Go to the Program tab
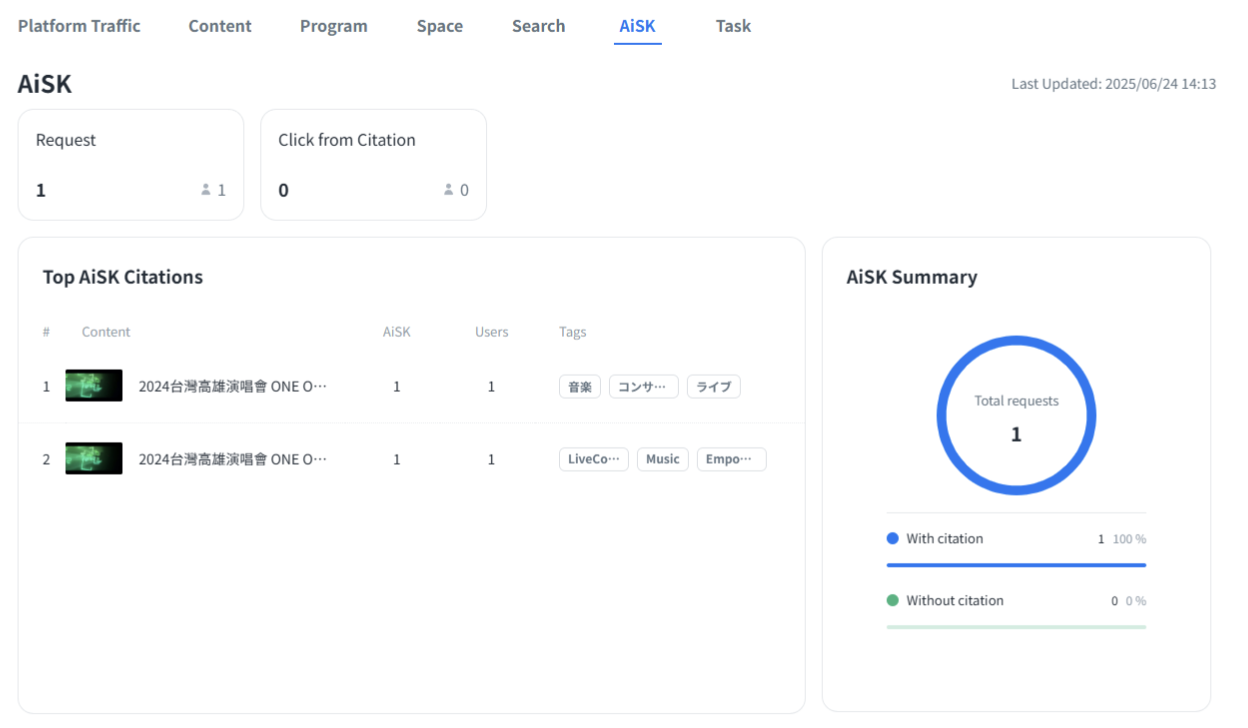The image size is (1248, 728). [333, 26]
